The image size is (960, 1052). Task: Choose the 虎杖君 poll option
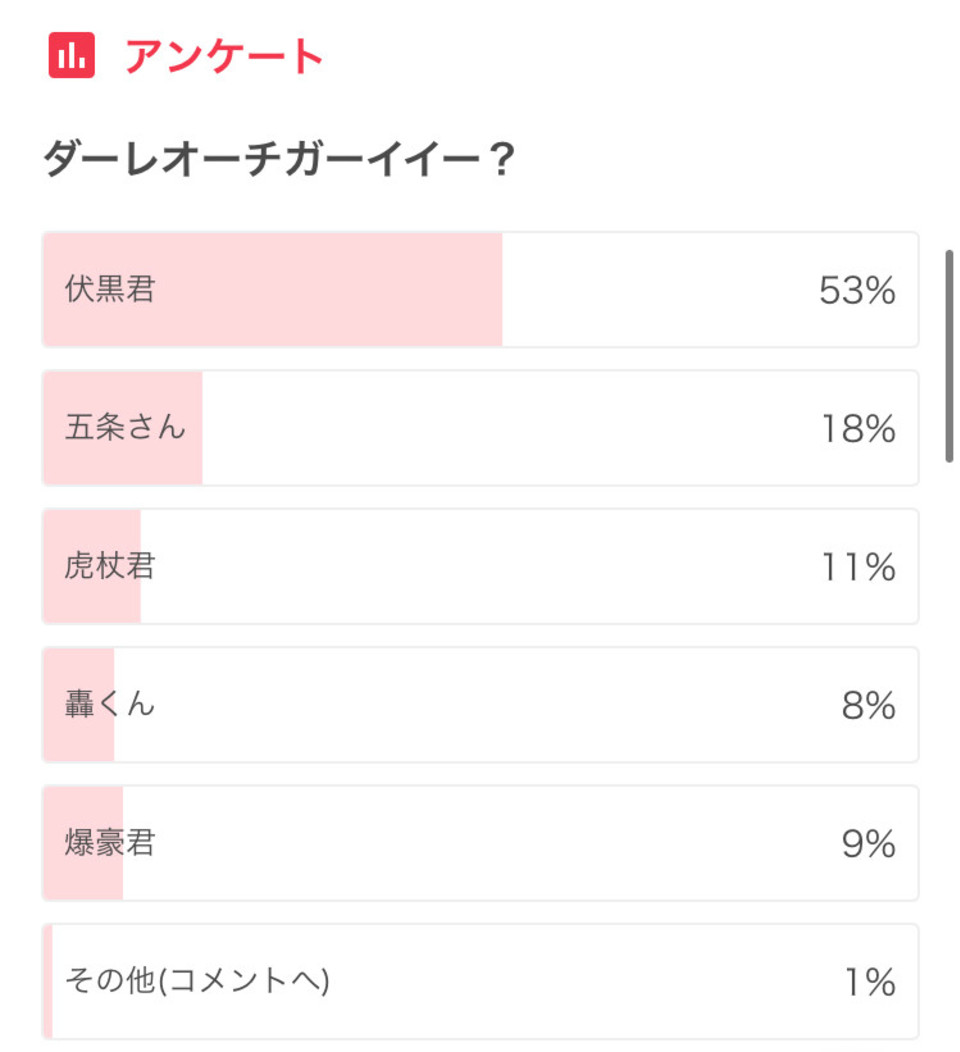(480, 566)
